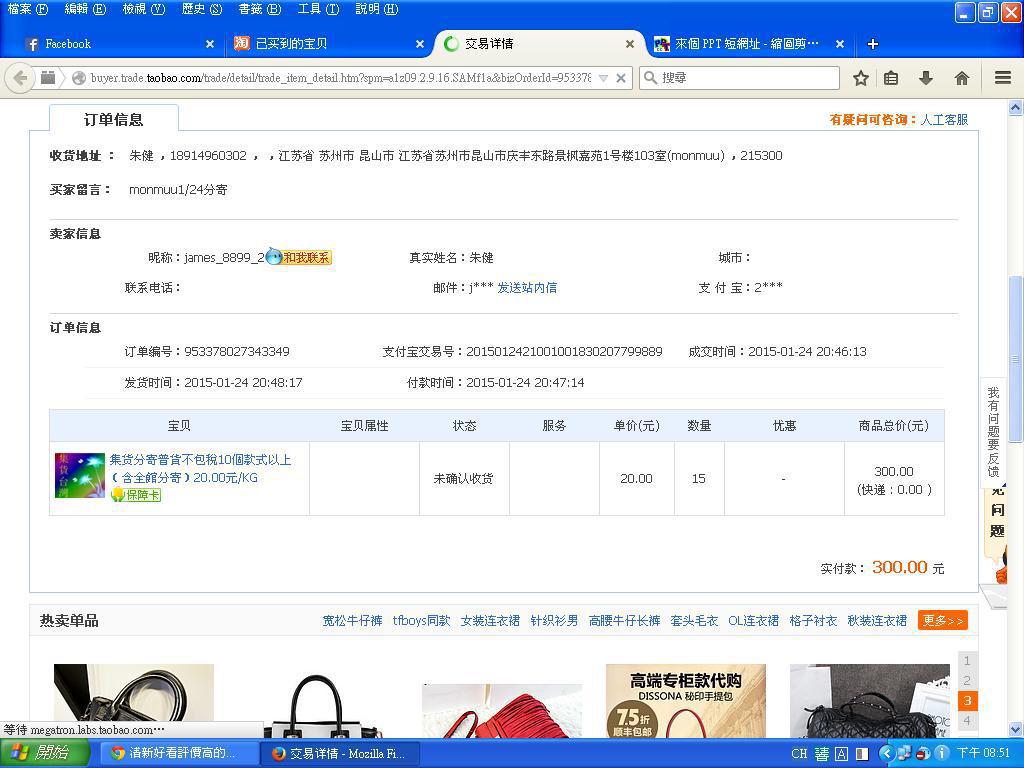Viewport: 1024px width, 768px height.
Task: Click the 我有问题要反馈 side tab
Action: (x=993, y=432)
